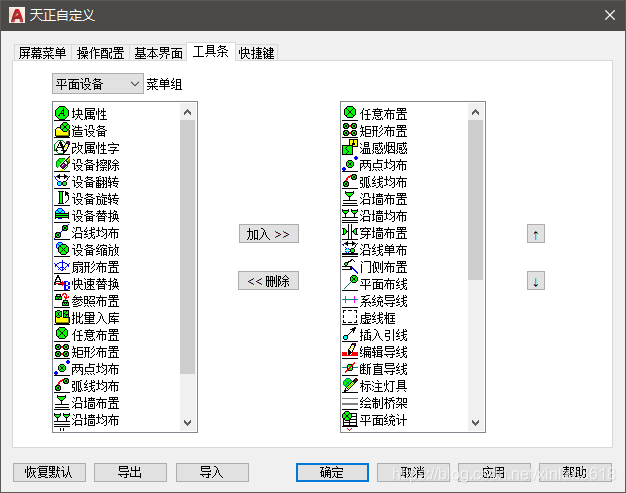Click the 参照布置 icon
Screen dimensions: 626x493
pyautogui.click(x=62, y=301)
